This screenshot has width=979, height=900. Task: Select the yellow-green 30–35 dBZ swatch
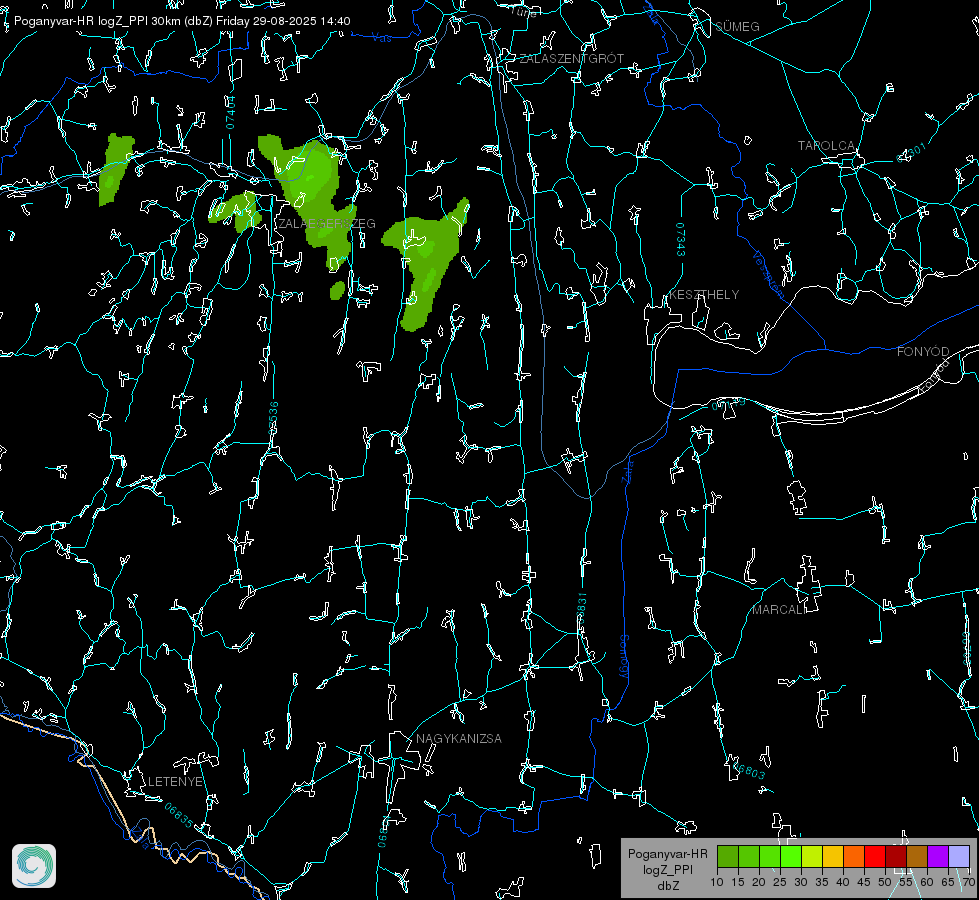(x=812, y=856)
